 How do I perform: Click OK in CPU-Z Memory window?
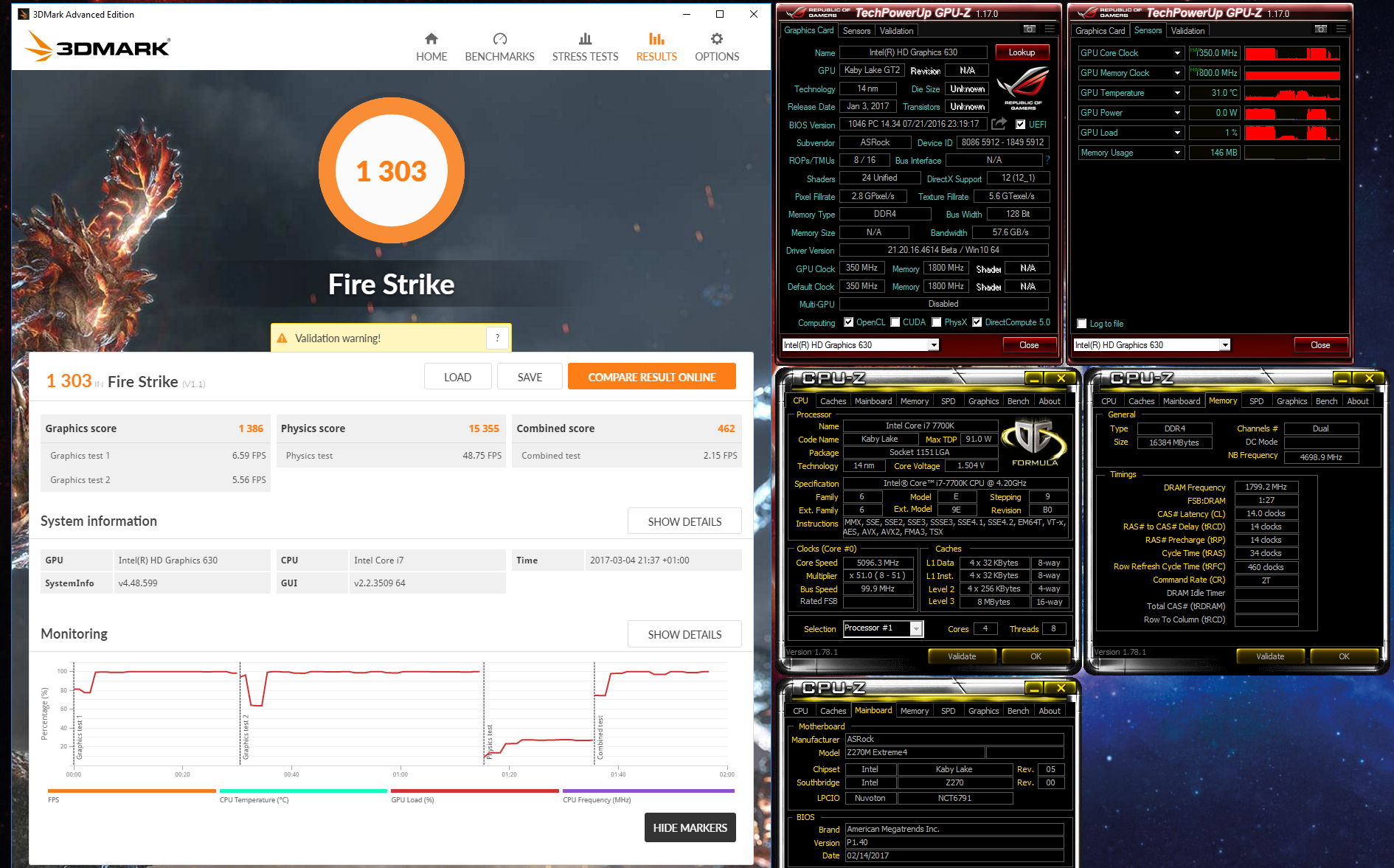(1344, 656)
